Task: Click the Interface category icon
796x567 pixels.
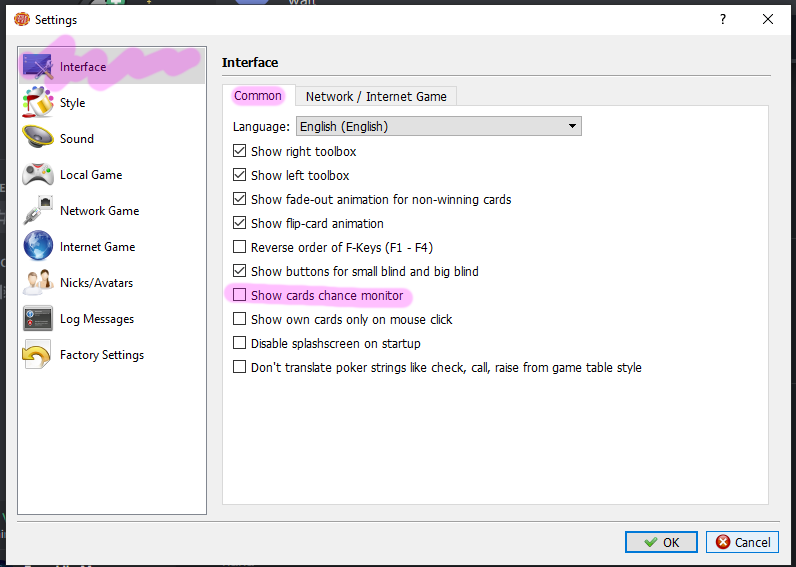Action: tap(39, 67)
